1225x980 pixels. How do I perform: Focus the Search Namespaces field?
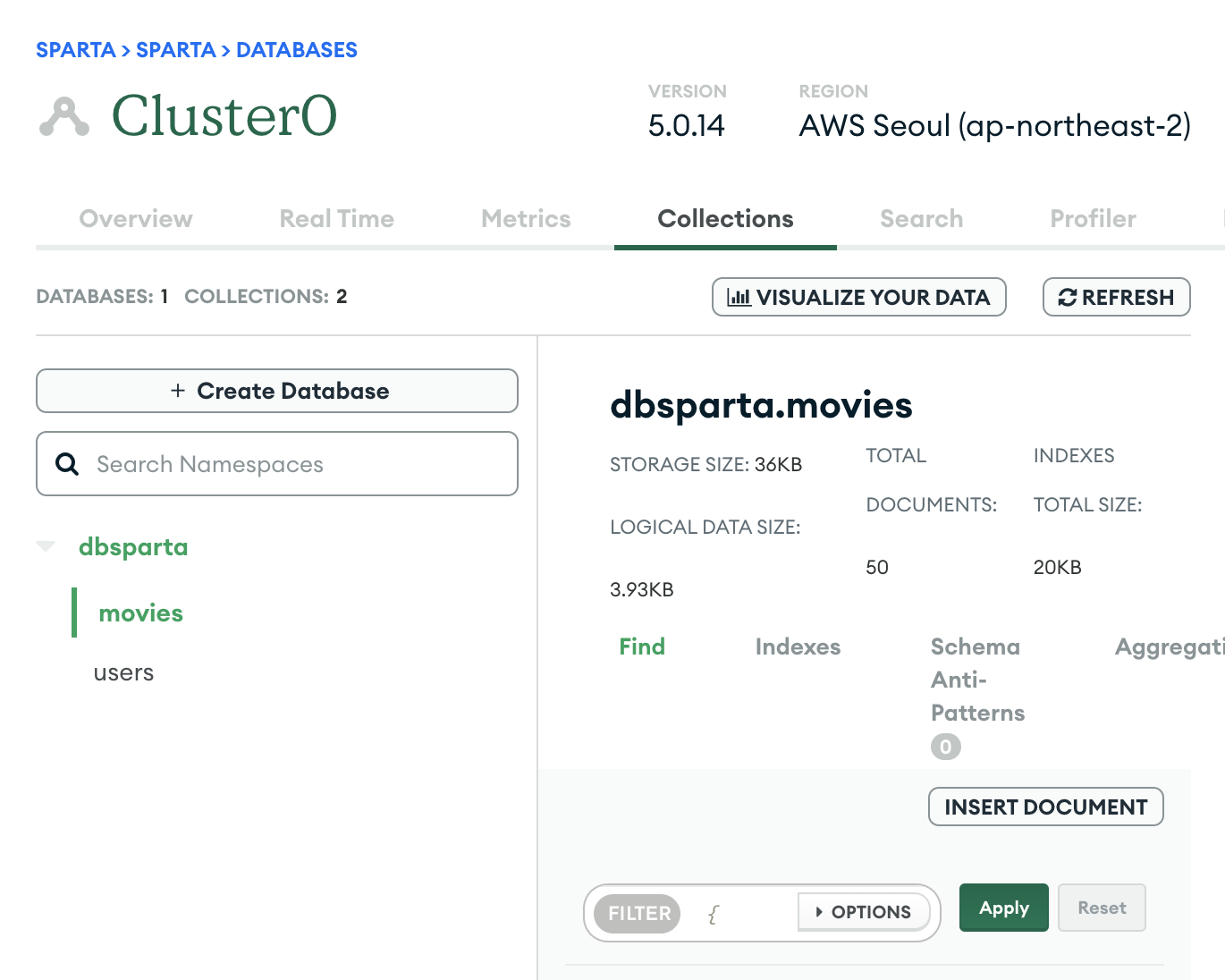pos(277,463)
